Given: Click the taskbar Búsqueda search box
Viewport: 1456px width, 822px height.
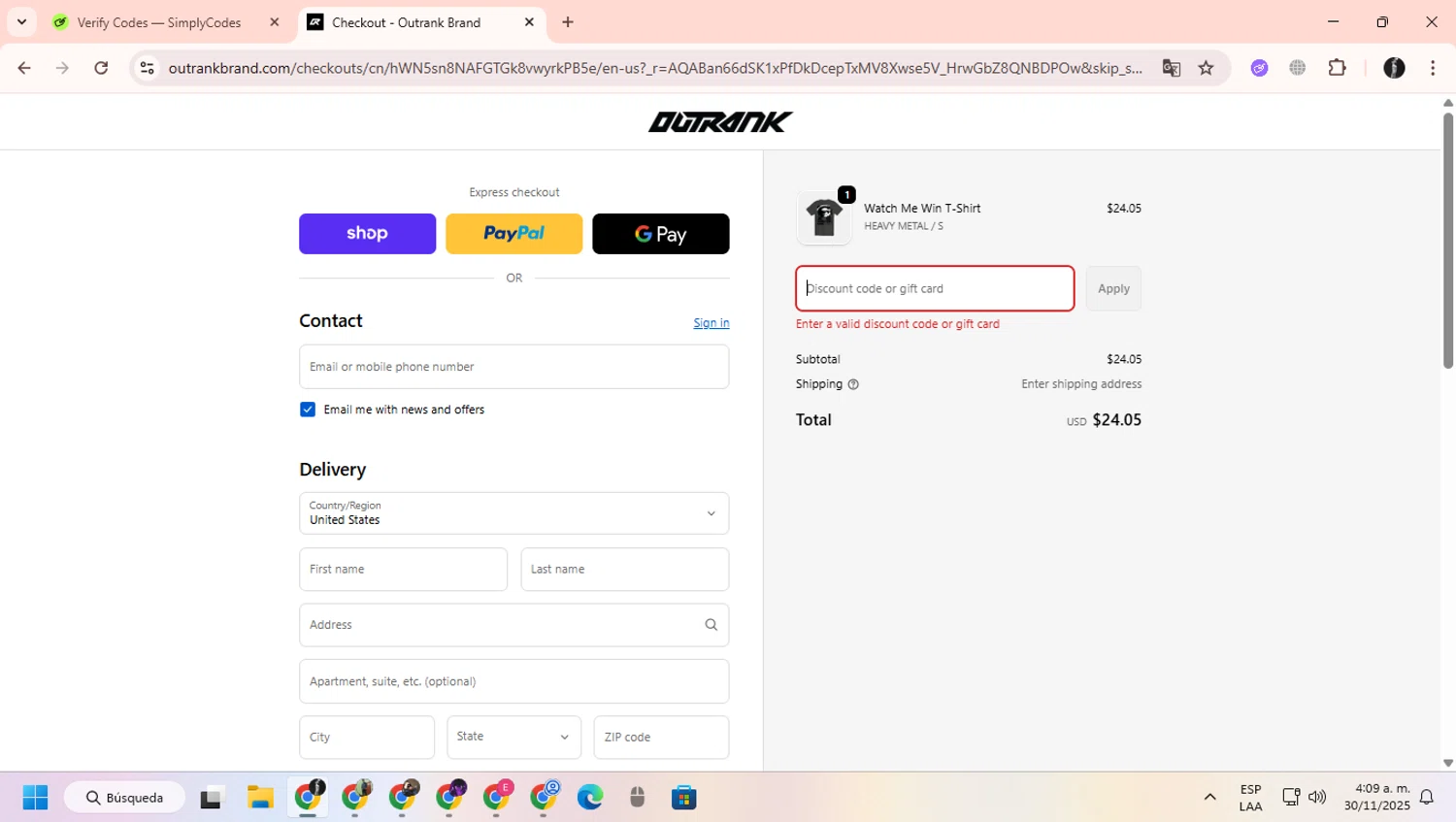Looking at the screenshot, I should 124,798.
